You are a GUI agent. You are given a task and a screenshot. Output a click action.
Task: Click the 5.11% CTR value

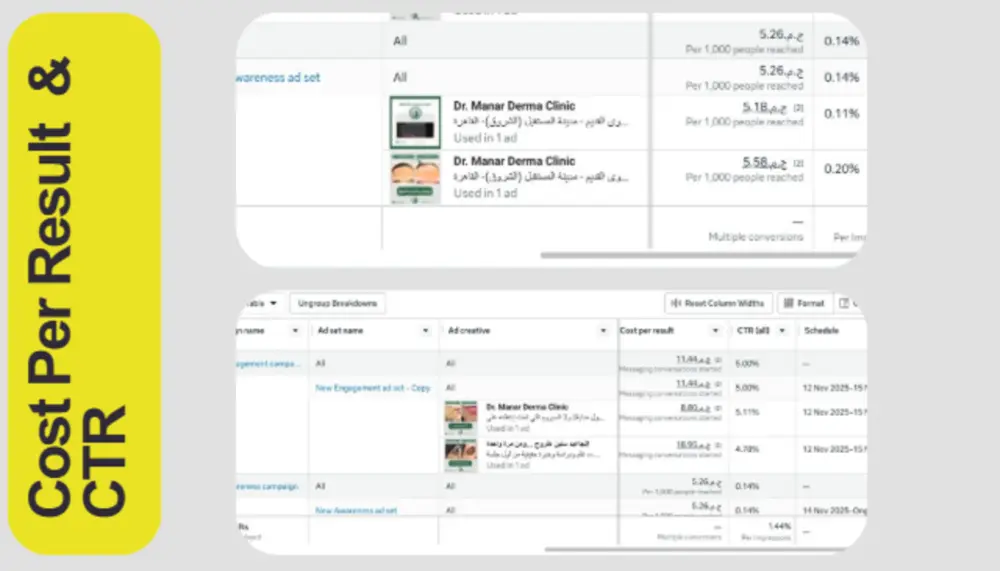click(747, 412)
